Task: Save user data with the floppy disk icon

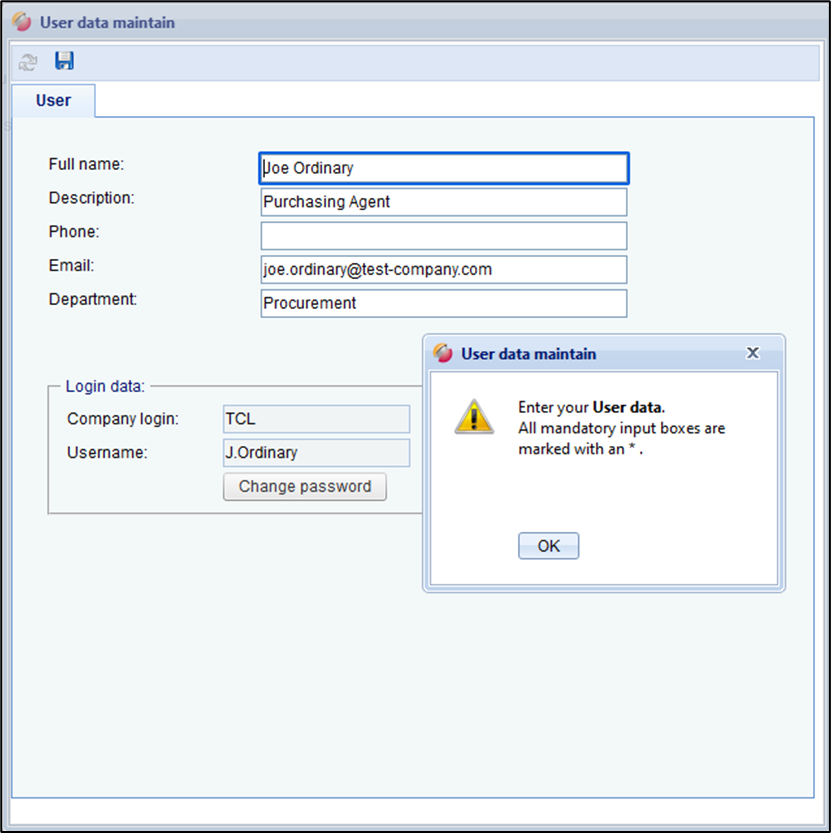Action: (64, 62)
